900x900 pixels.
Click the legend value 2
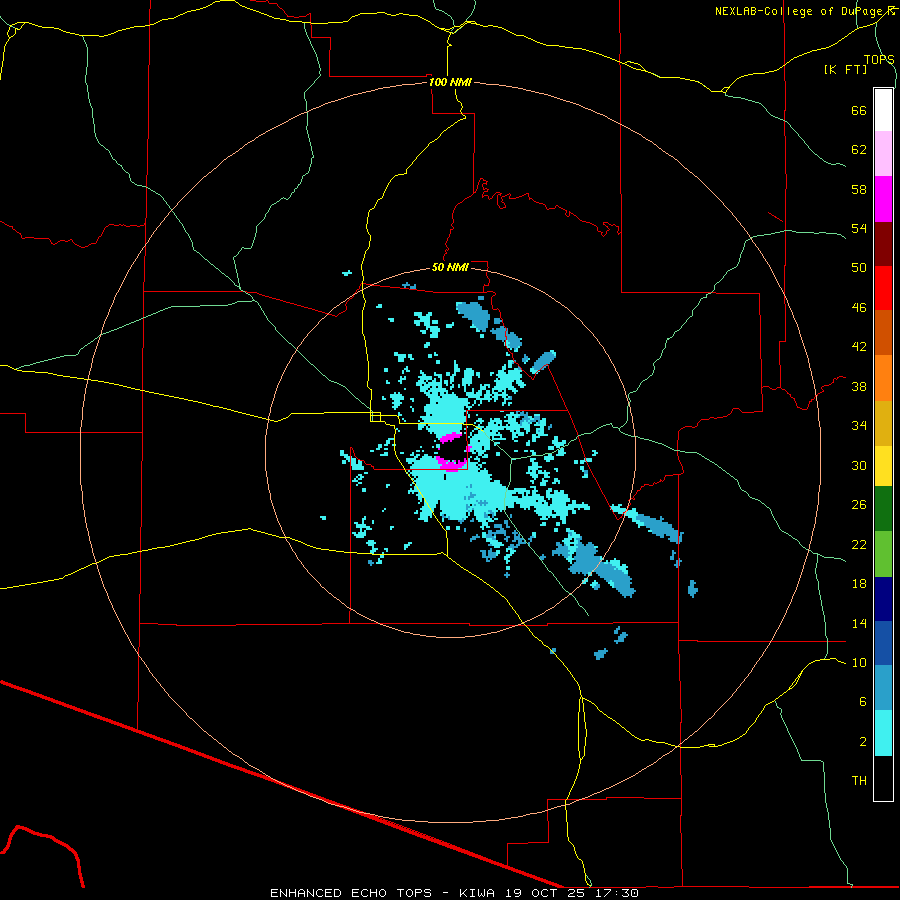[x=863, y=742]
